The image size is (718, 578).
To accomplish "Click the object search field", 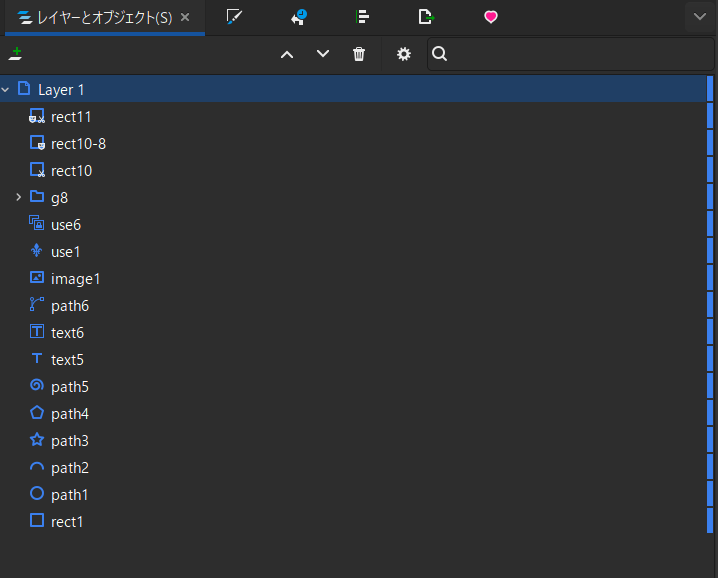I will click(x=570, y=54).
